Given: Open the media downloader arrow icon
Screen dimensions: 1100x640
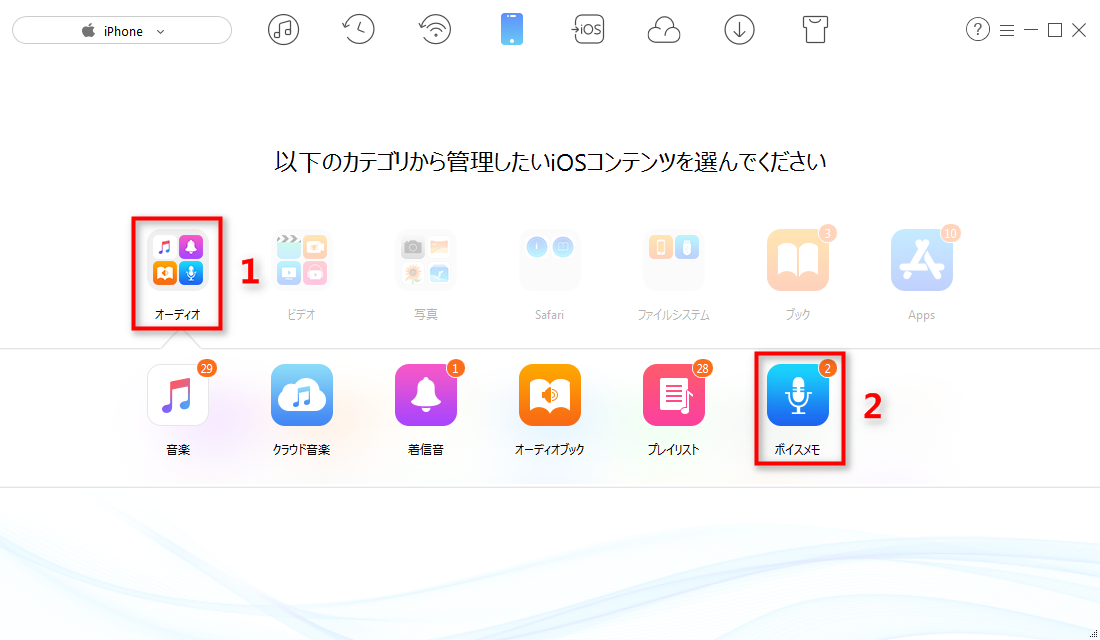Looking at the screenshot, I should tap(739, 30).
